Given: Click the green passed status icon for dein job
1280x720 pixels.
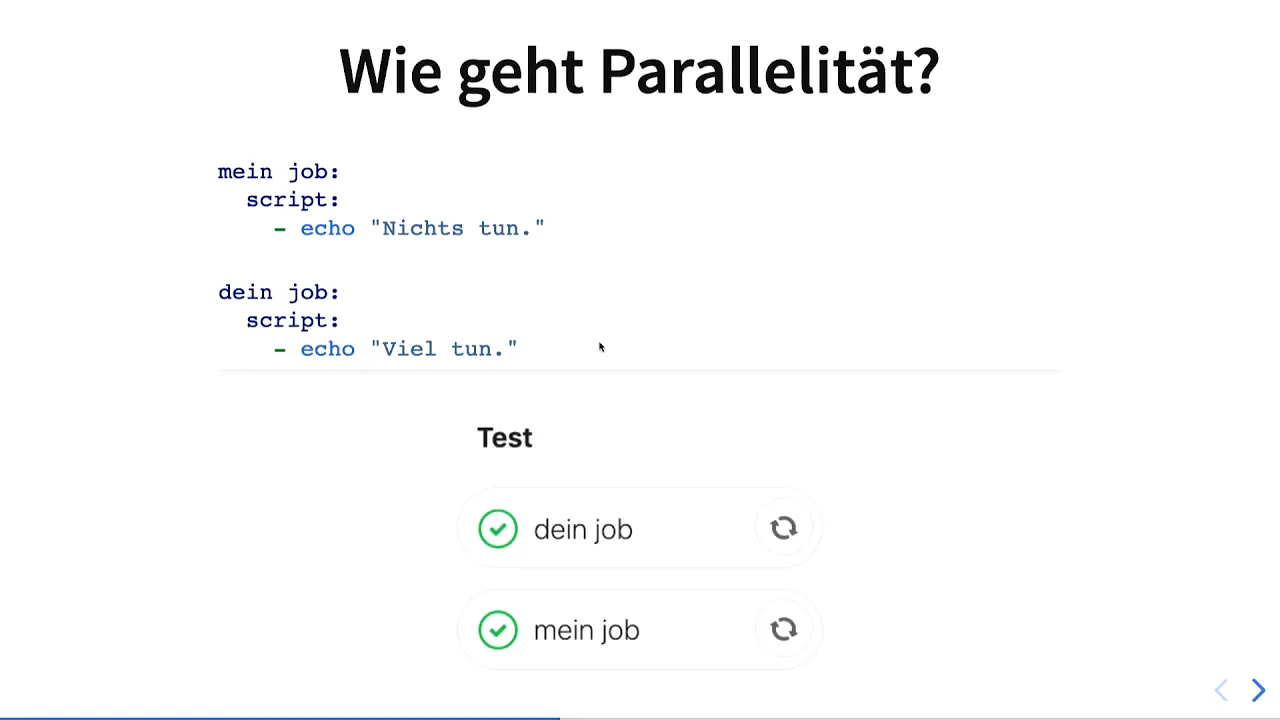Looking at the screenshot, I should (498, 529).
